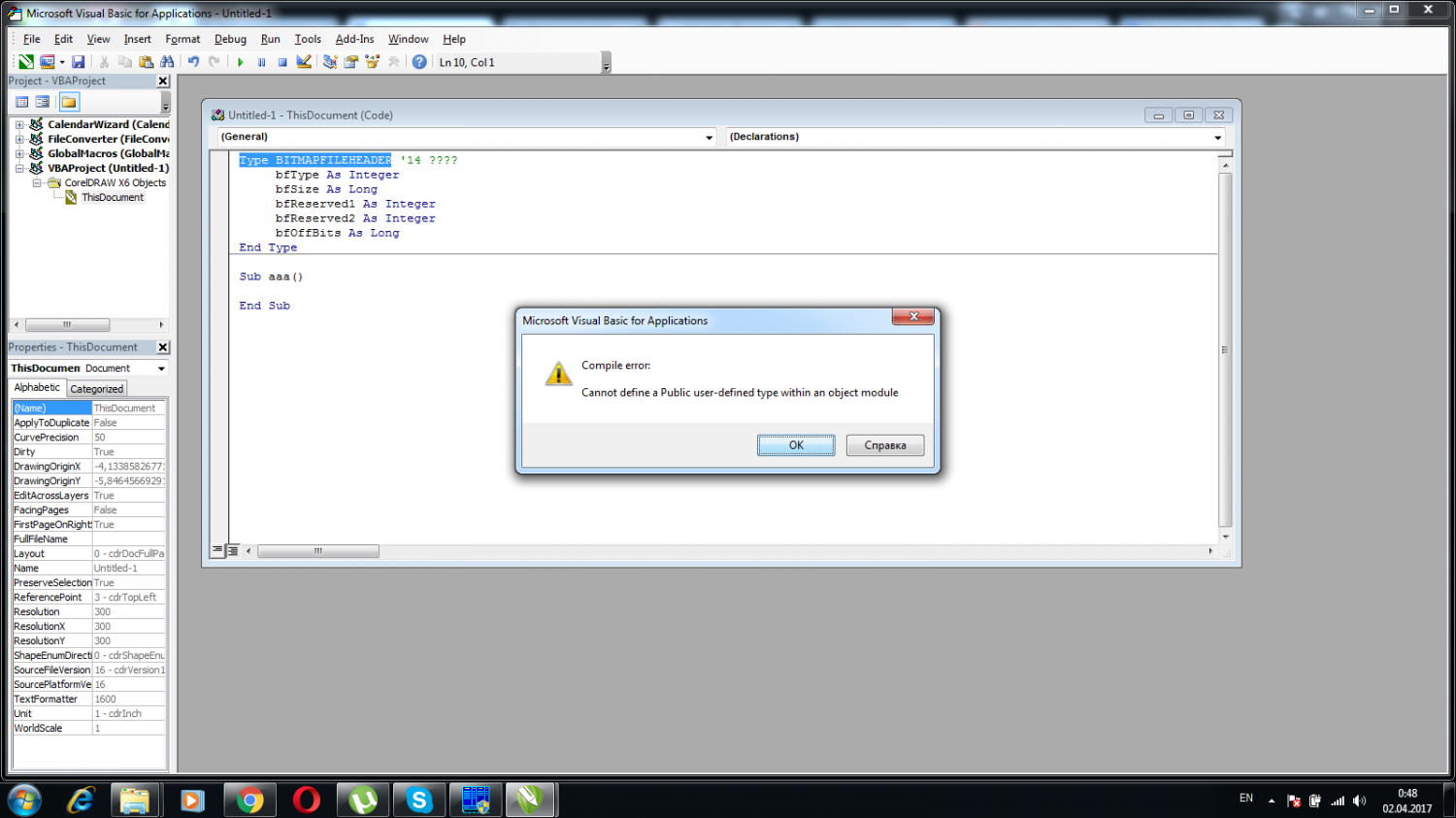Click Procedure View button in code window

(218, 550)
